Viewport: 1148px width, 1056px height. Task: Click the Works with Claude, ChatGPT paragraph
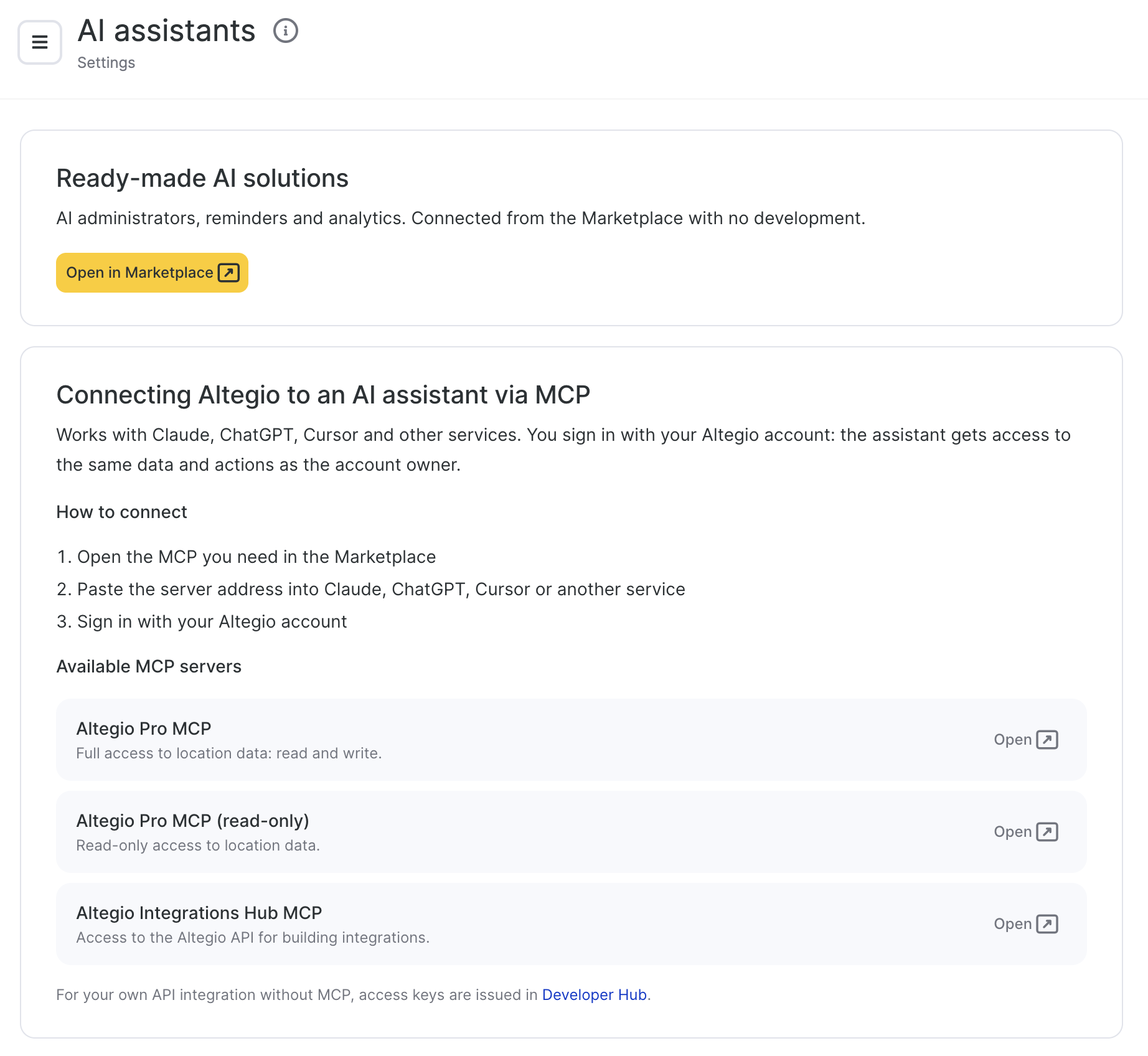(563, 450)
